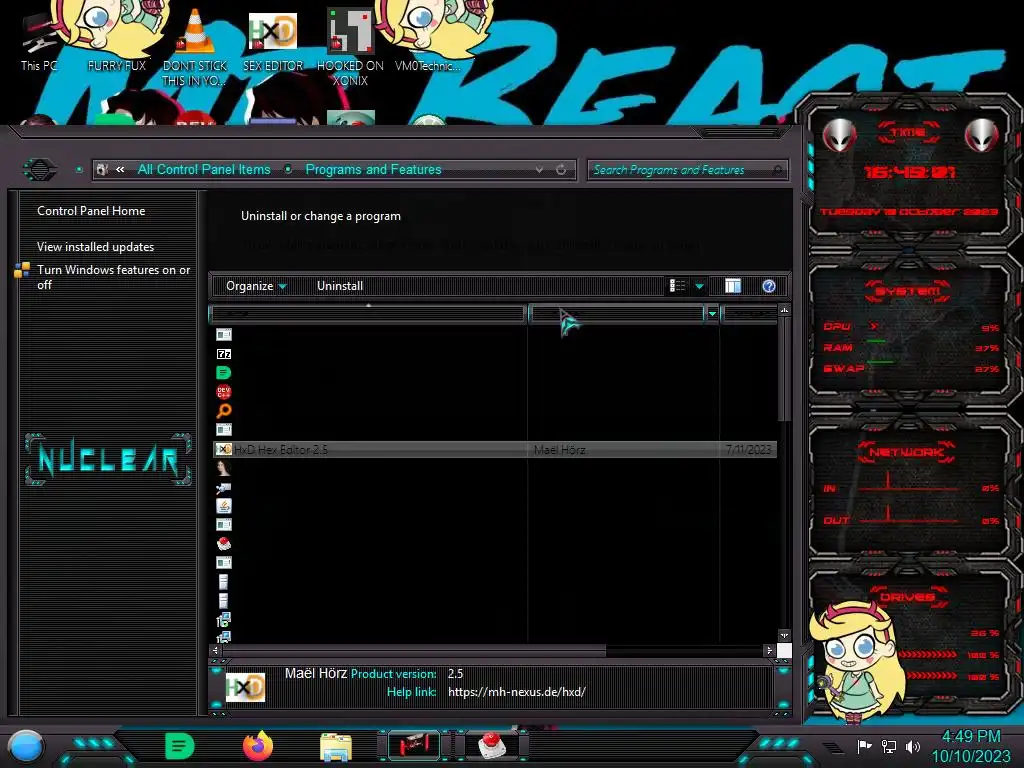Expand the breadcrumb overflow chevron
The image size is (1024, 768).
tap(120, 170)
